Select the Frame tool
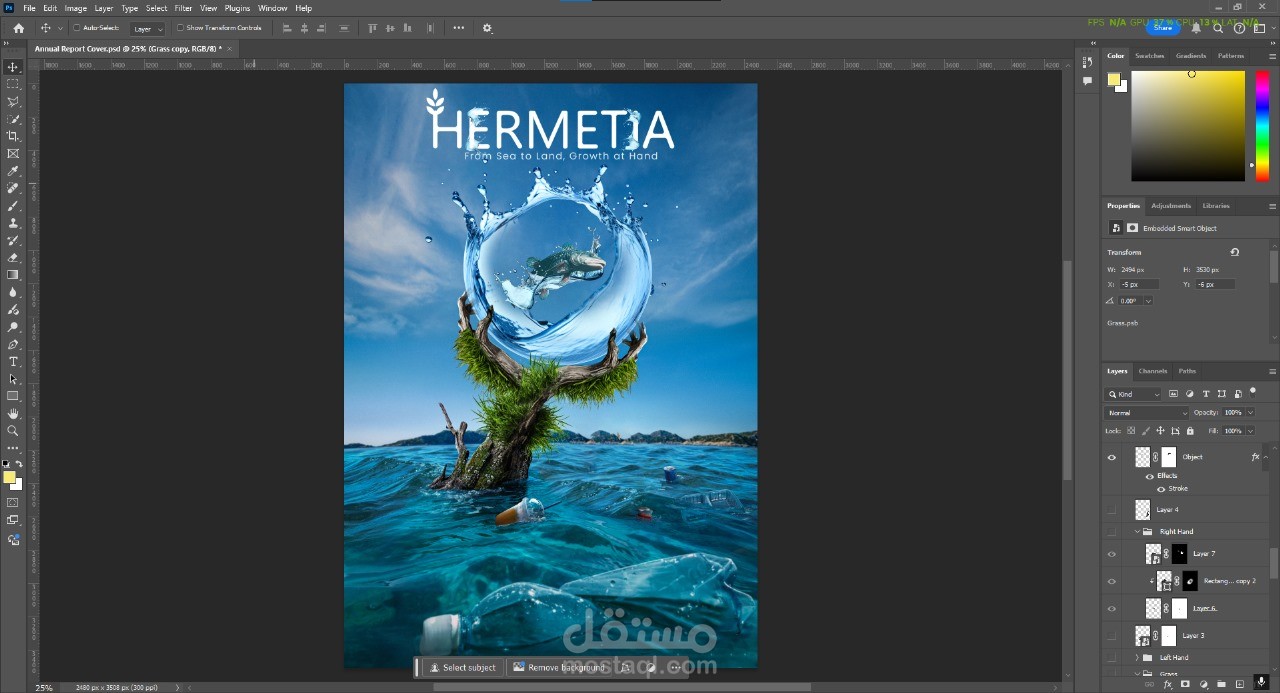The image size is (1280, 693). (13, 154)
